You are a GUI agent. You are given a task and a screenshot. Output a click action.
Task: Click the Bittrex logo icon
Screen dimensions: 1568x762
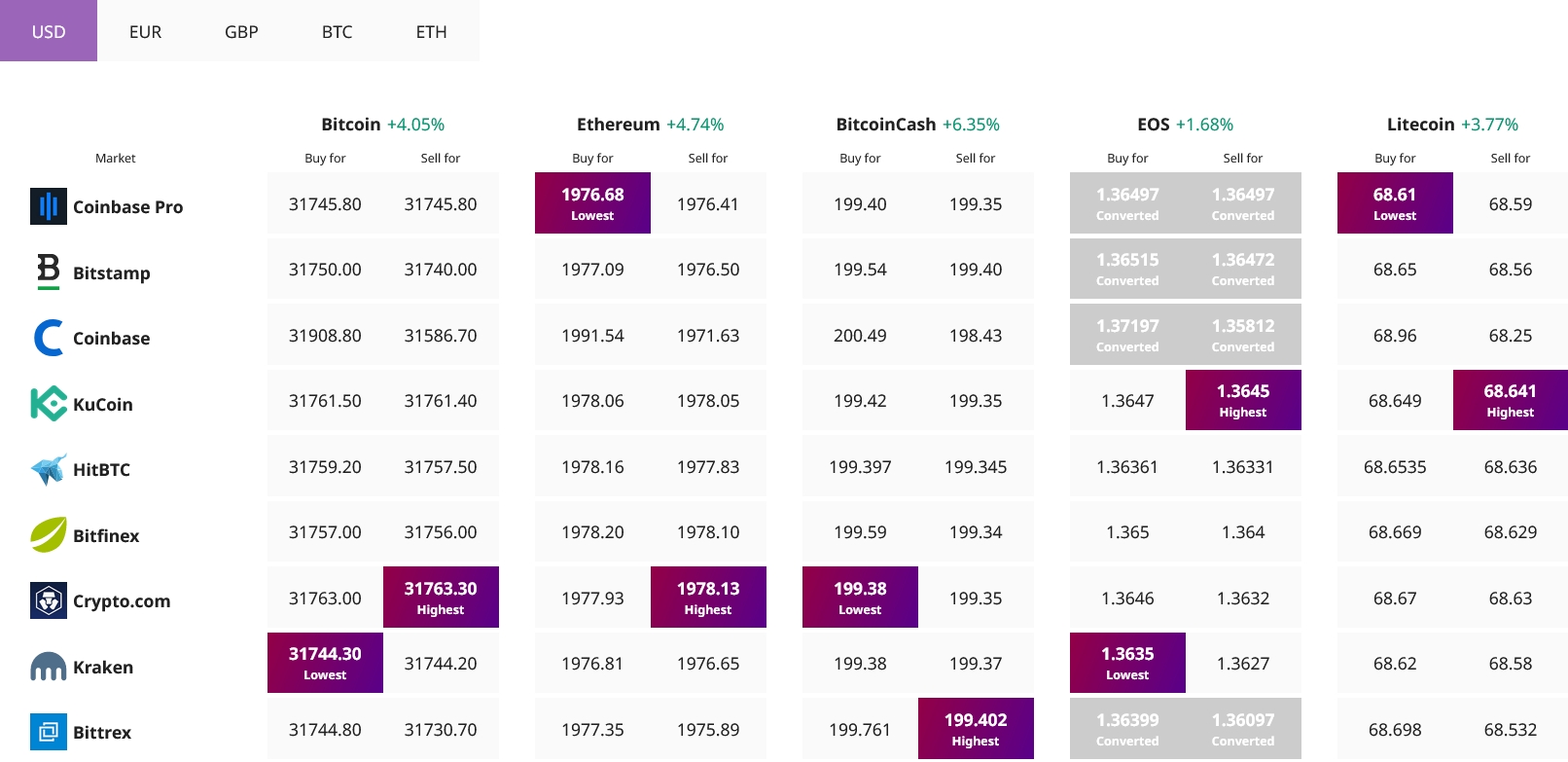(49, 732)
